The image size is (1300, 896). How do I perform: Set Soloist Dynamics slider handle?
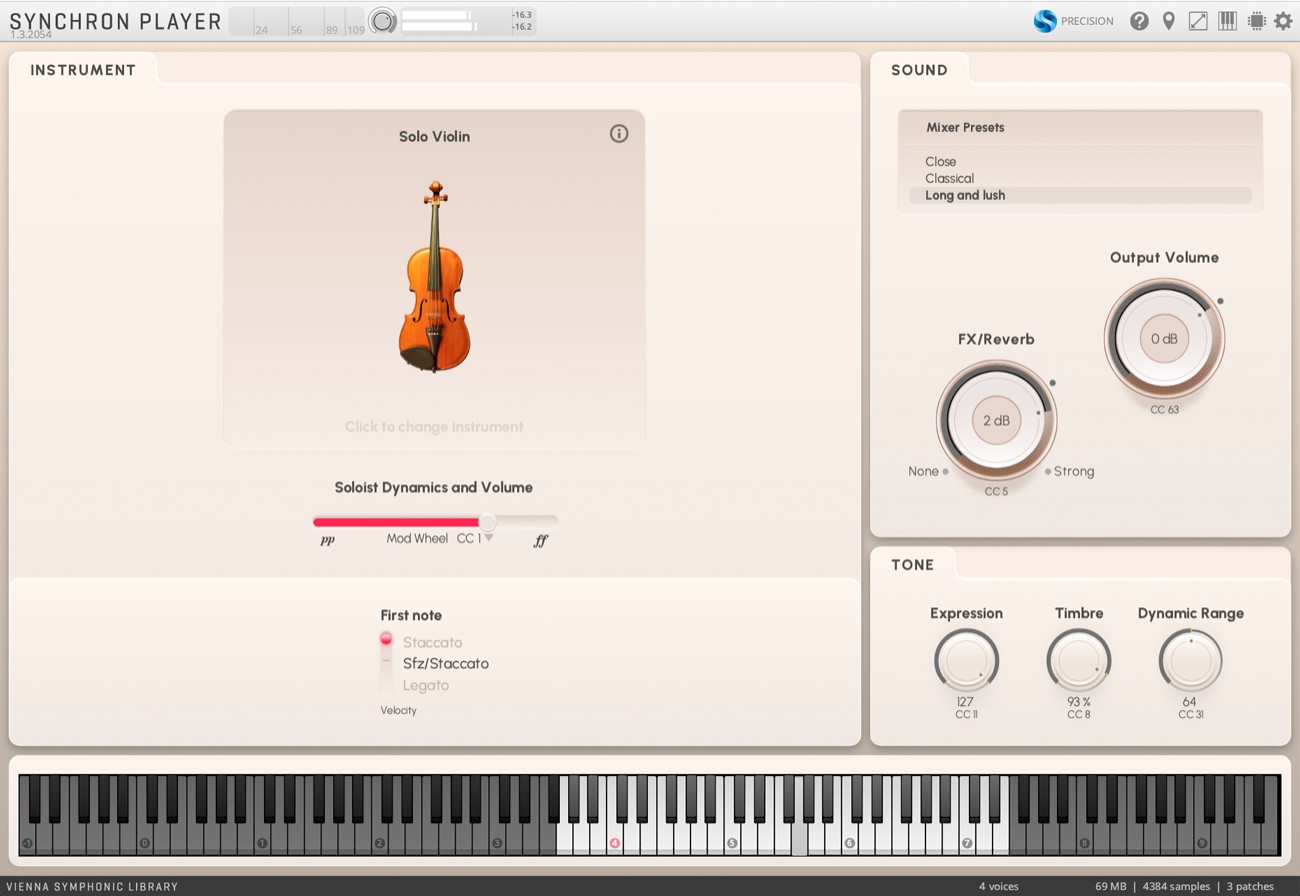488,521
